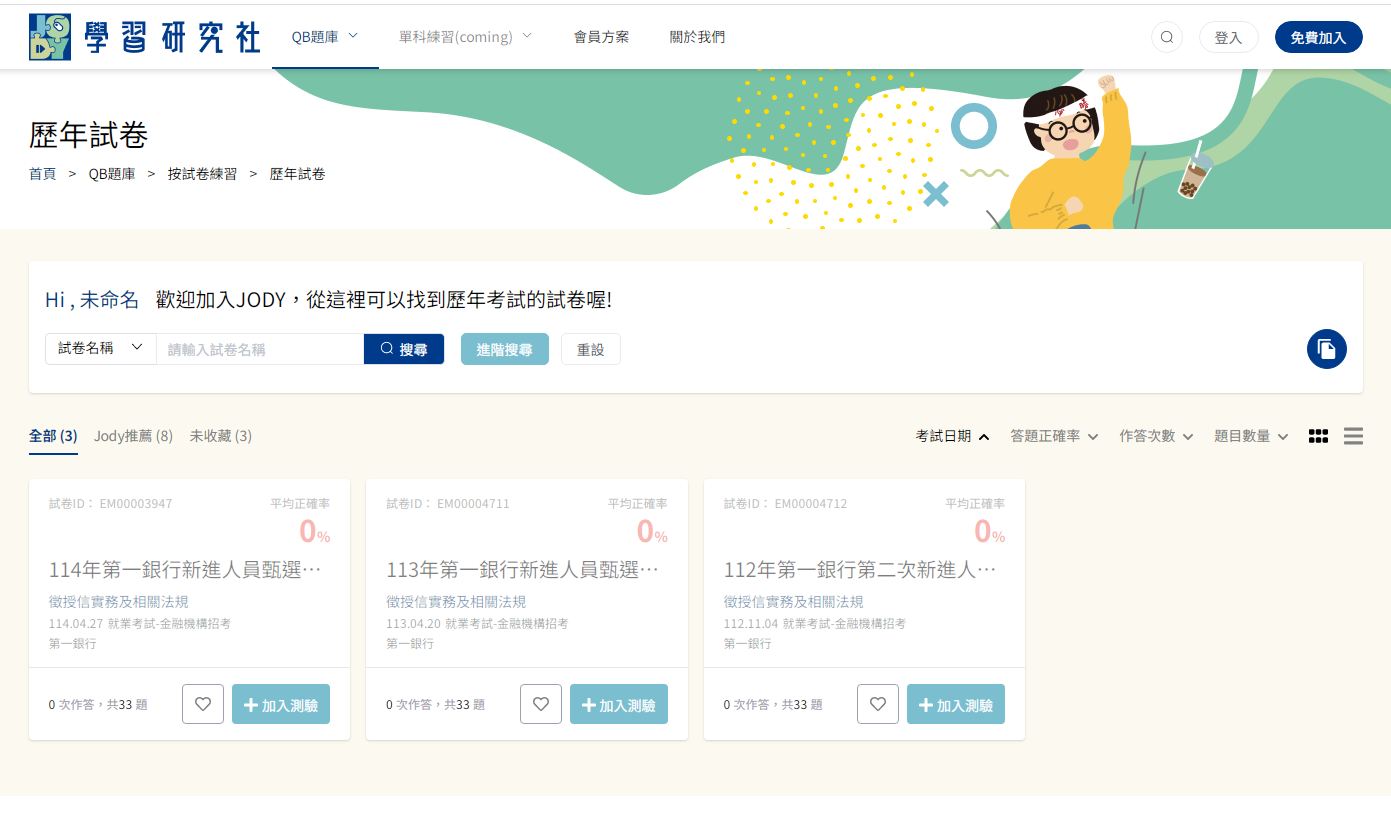Sort by 答題正確率

point(1054,436)
